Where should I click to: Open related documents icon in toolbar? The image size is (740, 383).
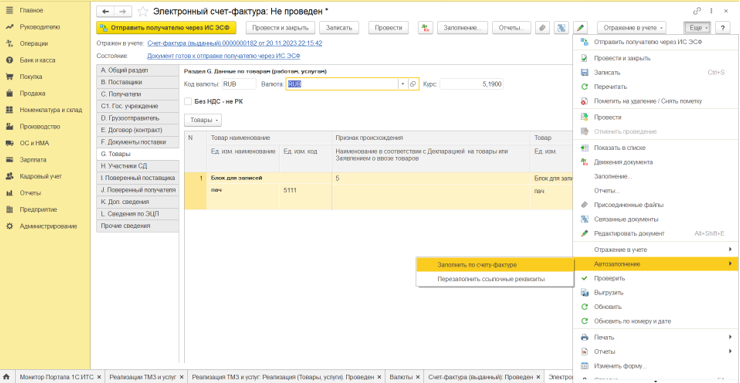561,28
